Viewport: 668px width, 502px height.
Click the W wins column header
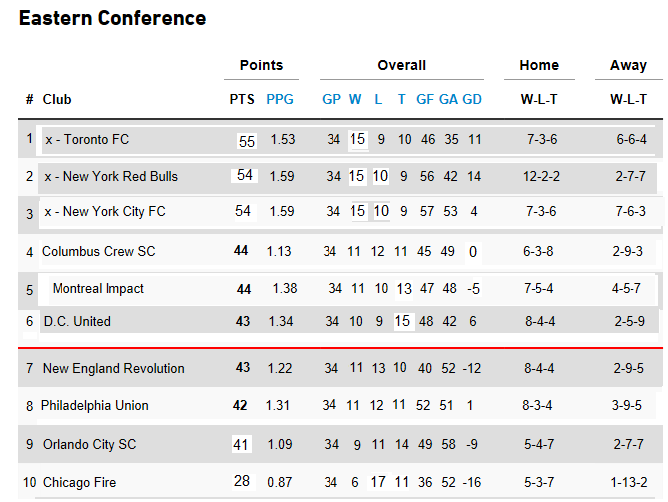(355, 100)
